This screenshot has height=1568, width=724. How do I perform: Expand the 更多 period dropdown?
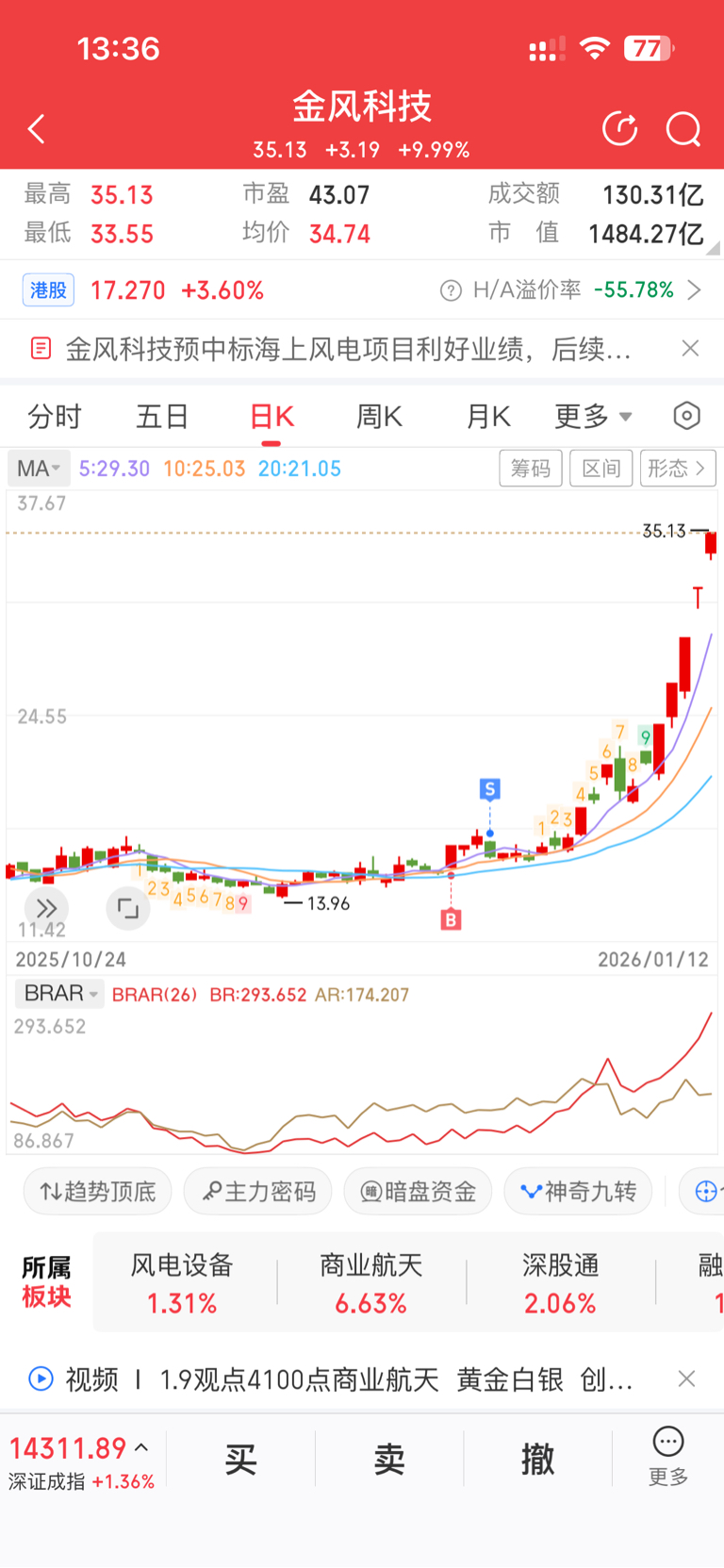(593, 416)
